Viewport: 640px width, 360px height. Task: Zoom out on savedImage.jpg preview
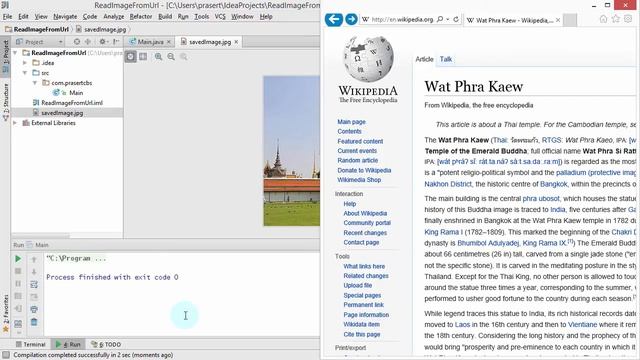pos(171,57)
